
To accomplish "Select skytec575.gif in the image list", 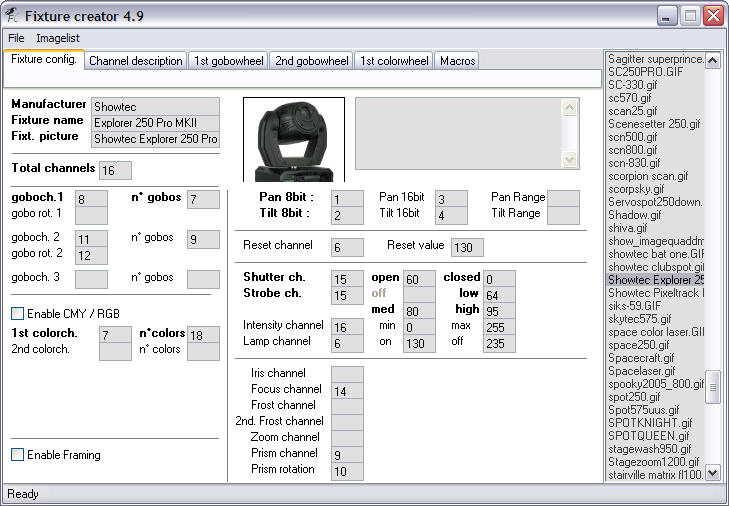I will coord(656,319).
